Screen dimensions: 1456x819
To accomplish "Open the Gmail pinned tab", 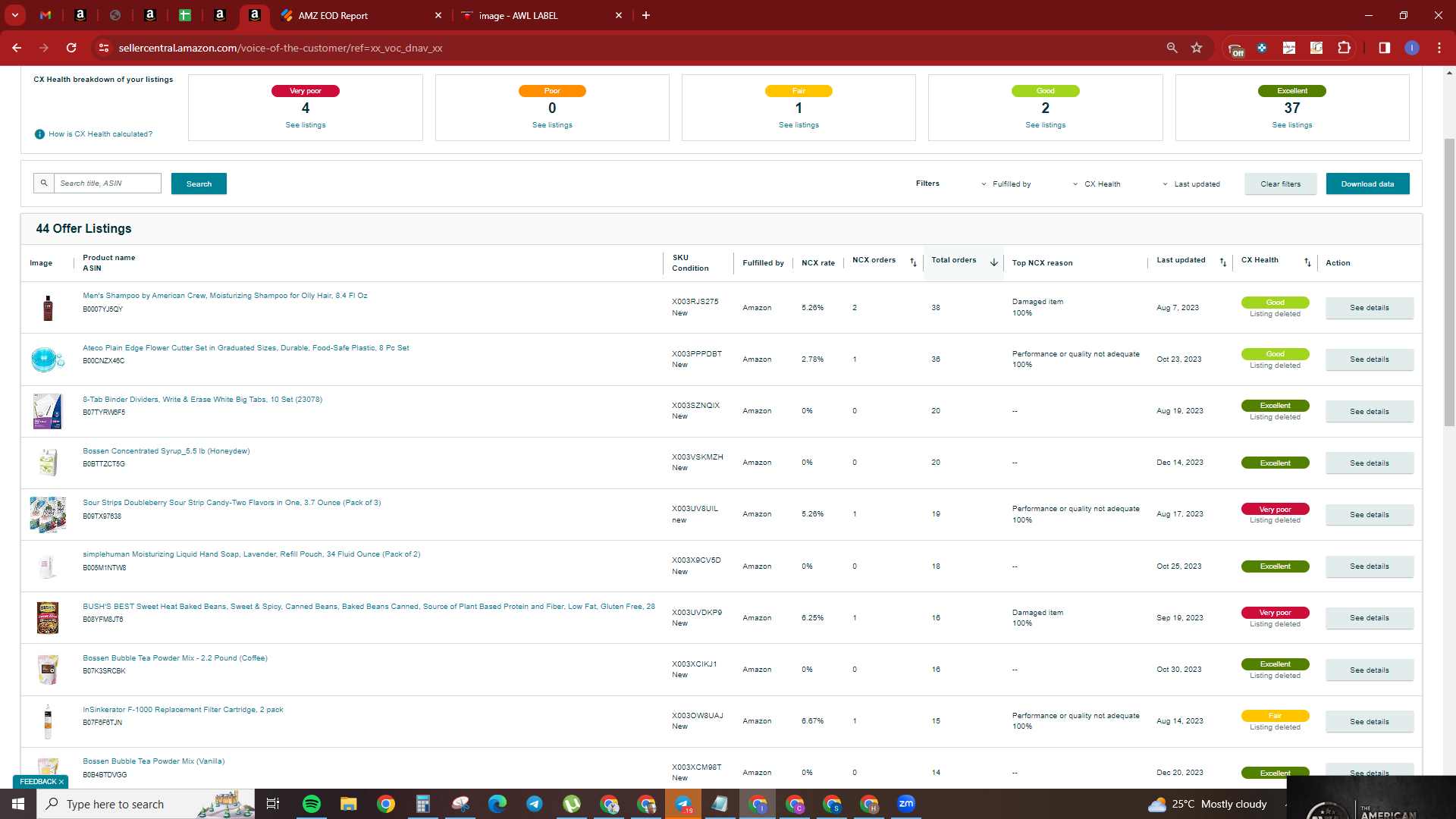I will point(45,15).
